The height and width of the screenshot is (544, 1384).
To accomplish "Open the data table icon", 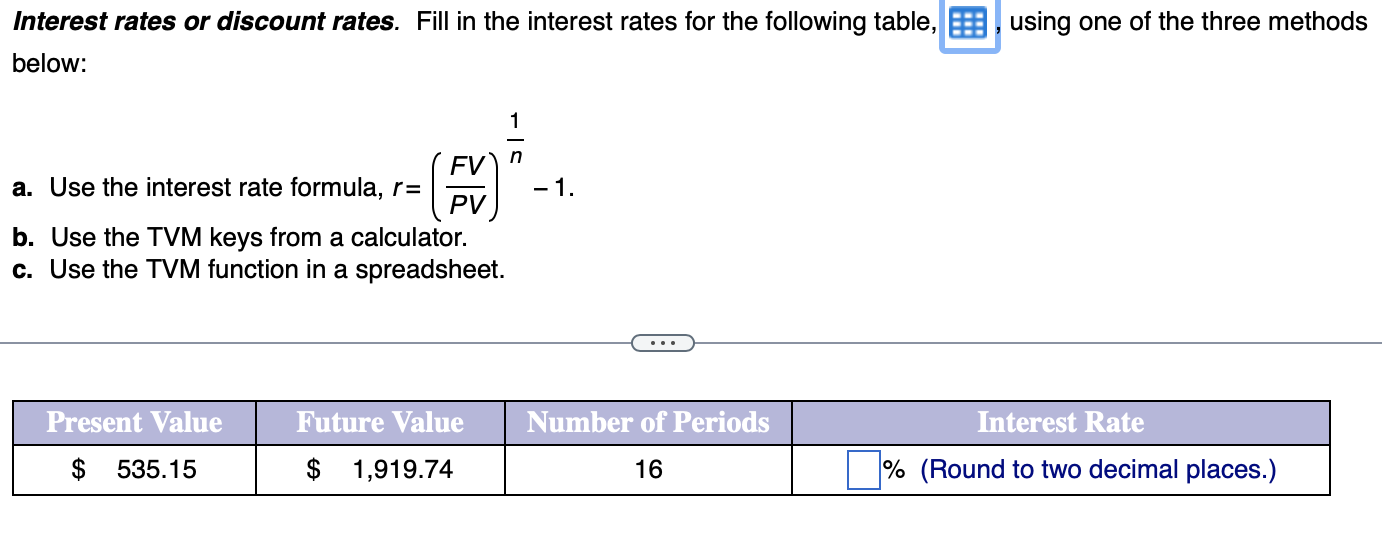I will click(969, 23).
